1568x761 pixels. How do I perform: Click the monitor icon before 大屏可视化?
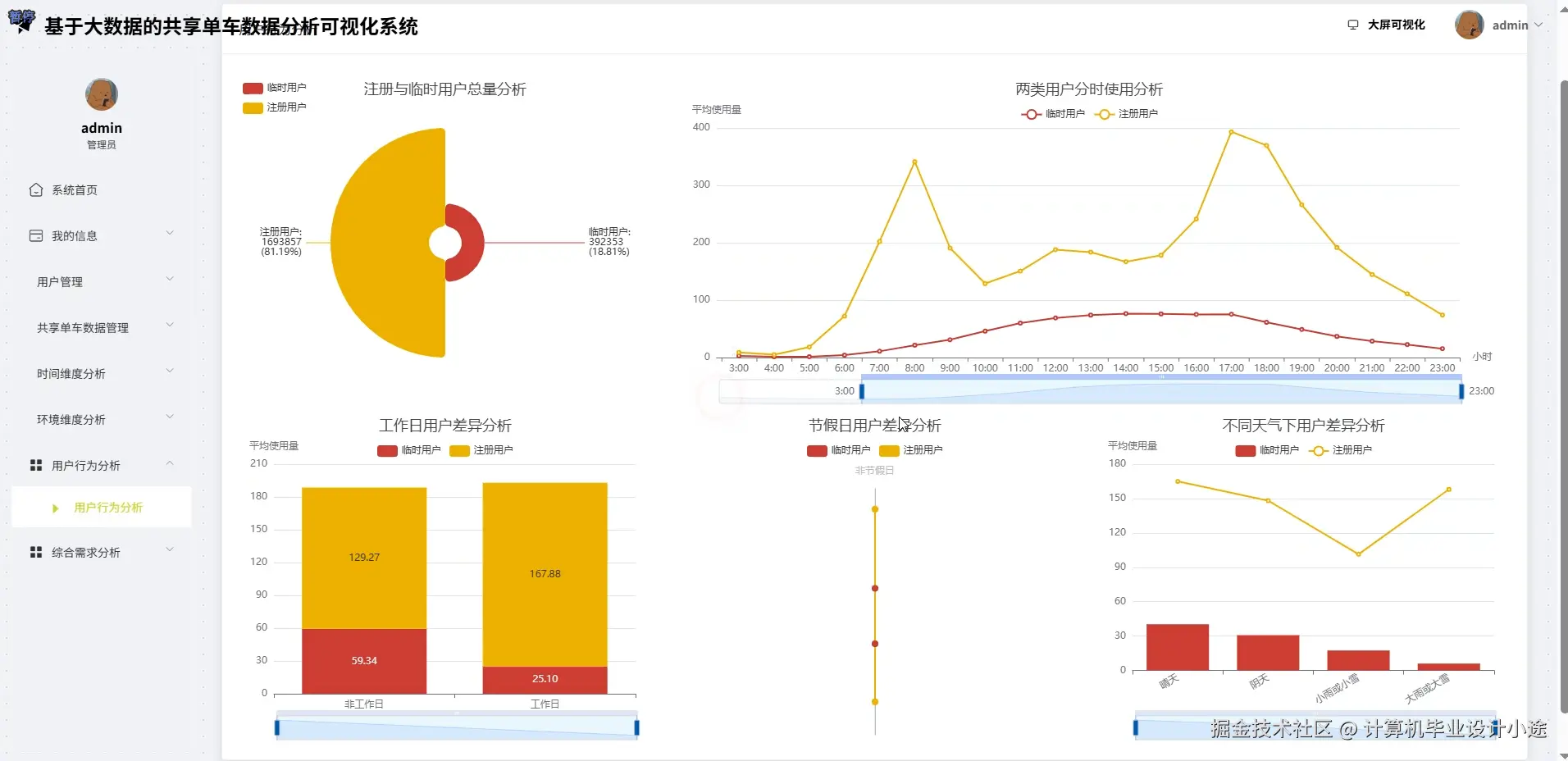[1352, 25]
